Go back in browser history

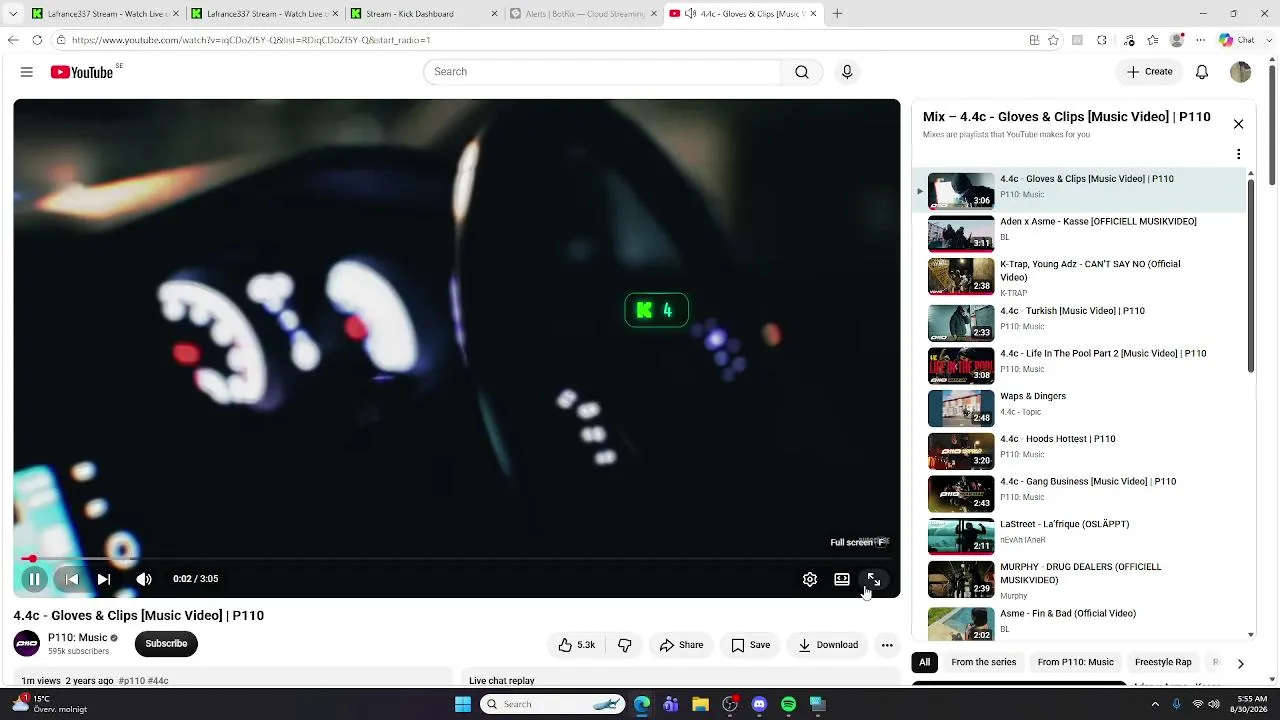point(13,40)
